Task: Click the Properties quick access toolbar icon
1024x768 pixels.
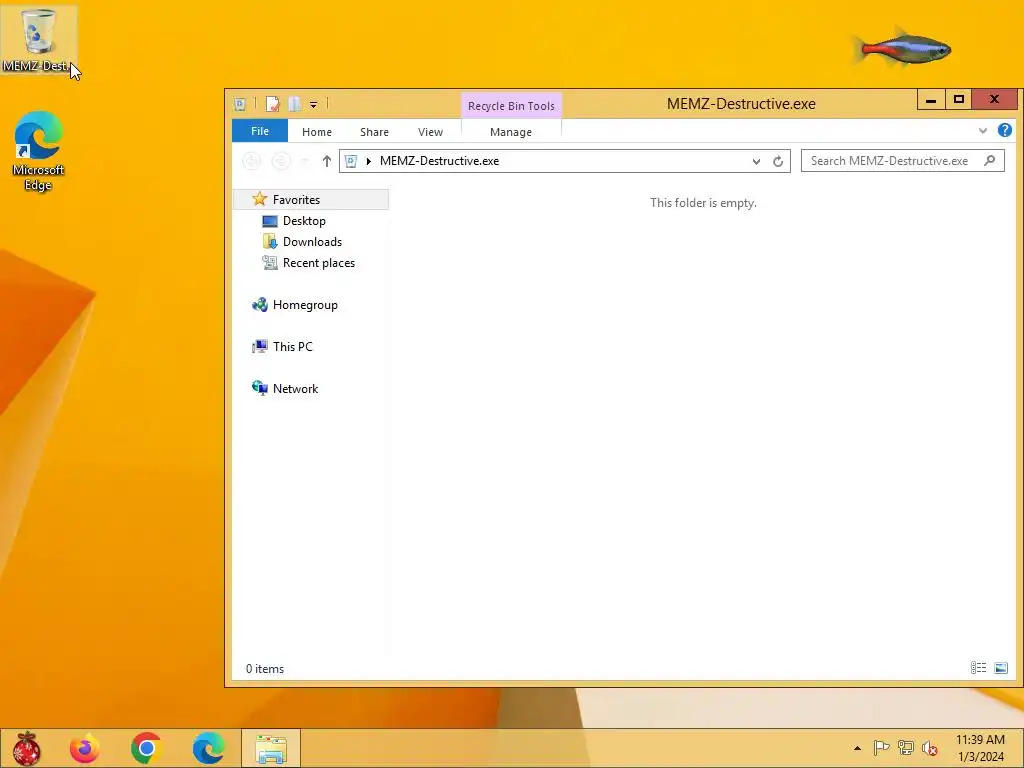Action: coord(272,104)
